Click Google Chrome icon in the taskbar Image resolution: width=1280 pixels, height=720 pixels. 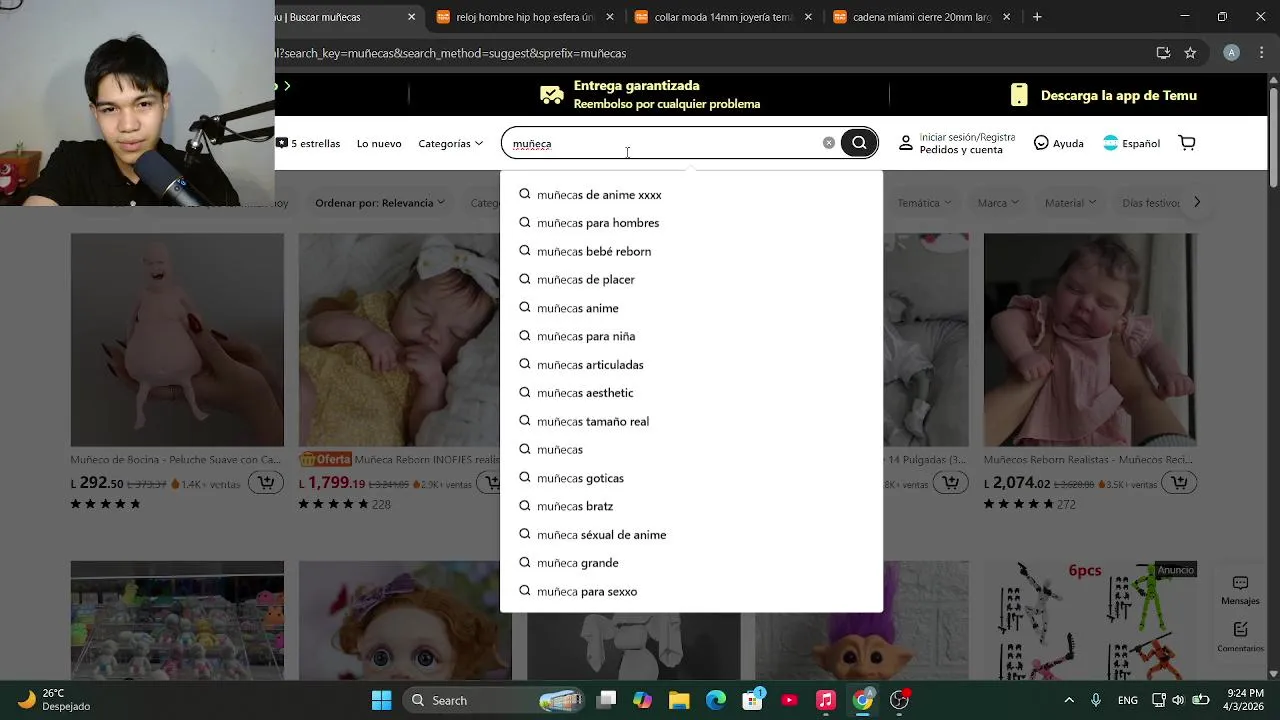coord(862,700)
